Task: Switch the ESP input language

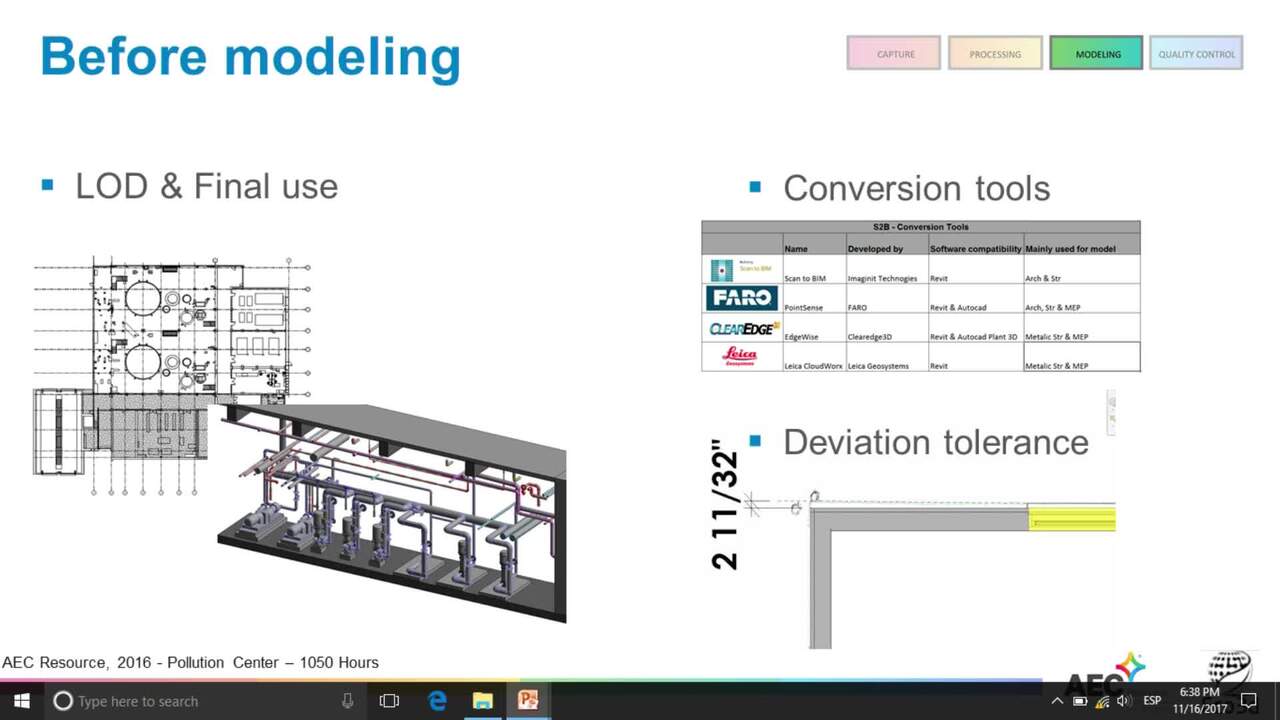Action: [1152, 701]
